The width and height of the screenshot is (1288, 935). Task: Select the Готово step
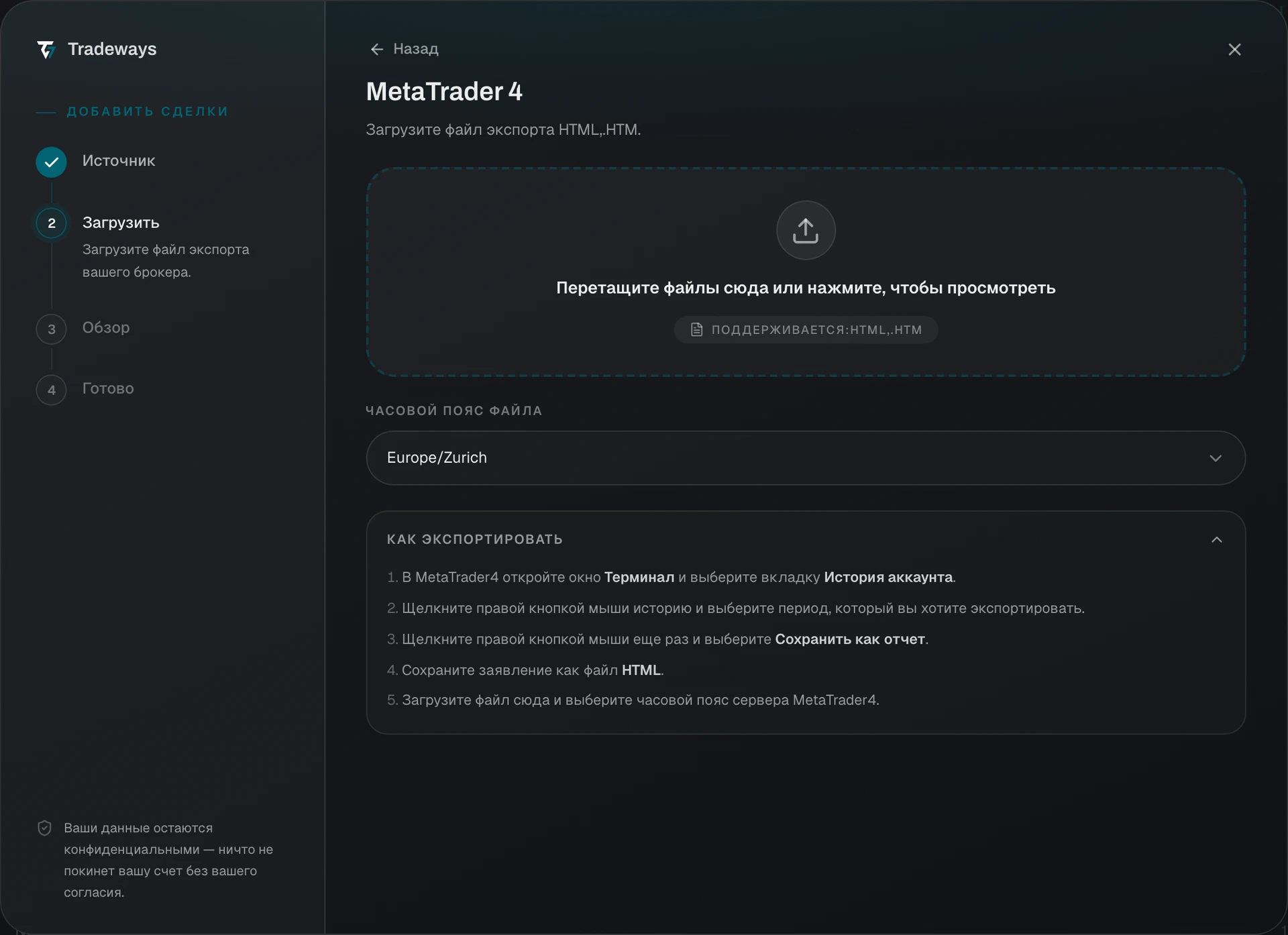click(x=108, y=388)
